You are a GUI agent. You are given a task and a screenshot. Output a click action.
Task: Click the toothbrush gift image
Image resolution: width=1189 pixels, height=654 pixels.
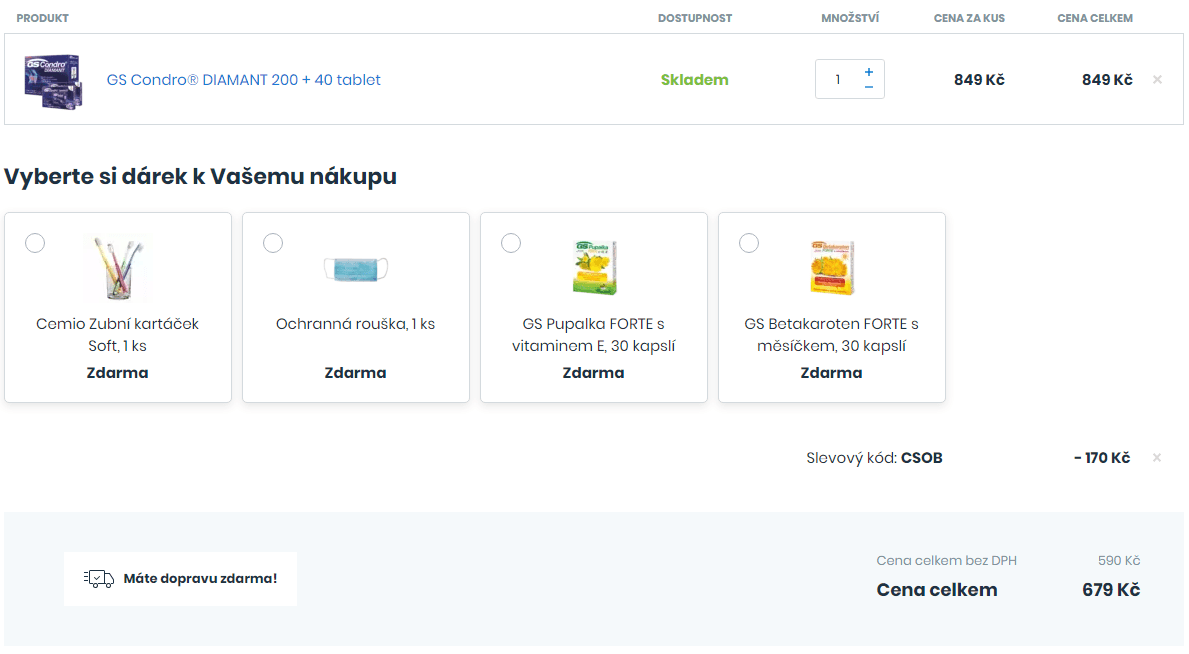coord(118,268)
